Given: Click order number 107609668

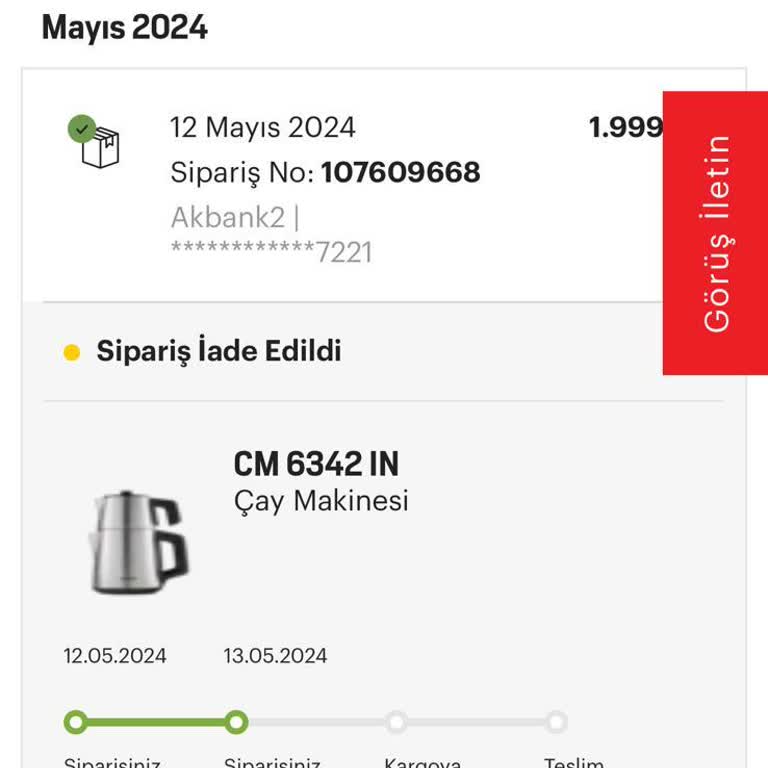Looking at the screenshot, I should (x=400, y=173).
